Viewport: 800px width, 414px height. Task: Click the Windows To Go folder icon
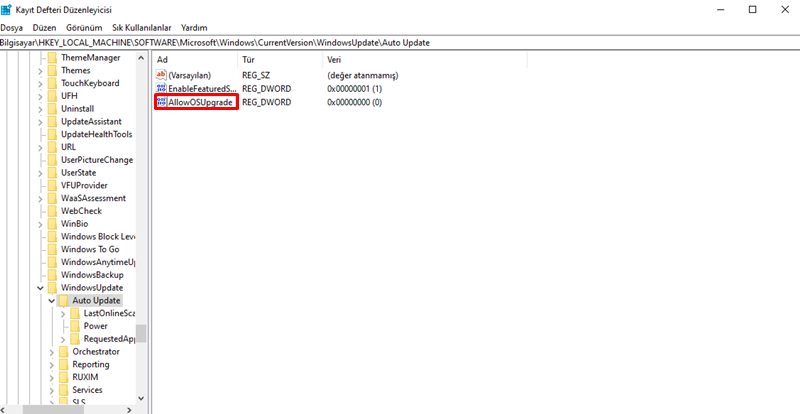(52, 249)
